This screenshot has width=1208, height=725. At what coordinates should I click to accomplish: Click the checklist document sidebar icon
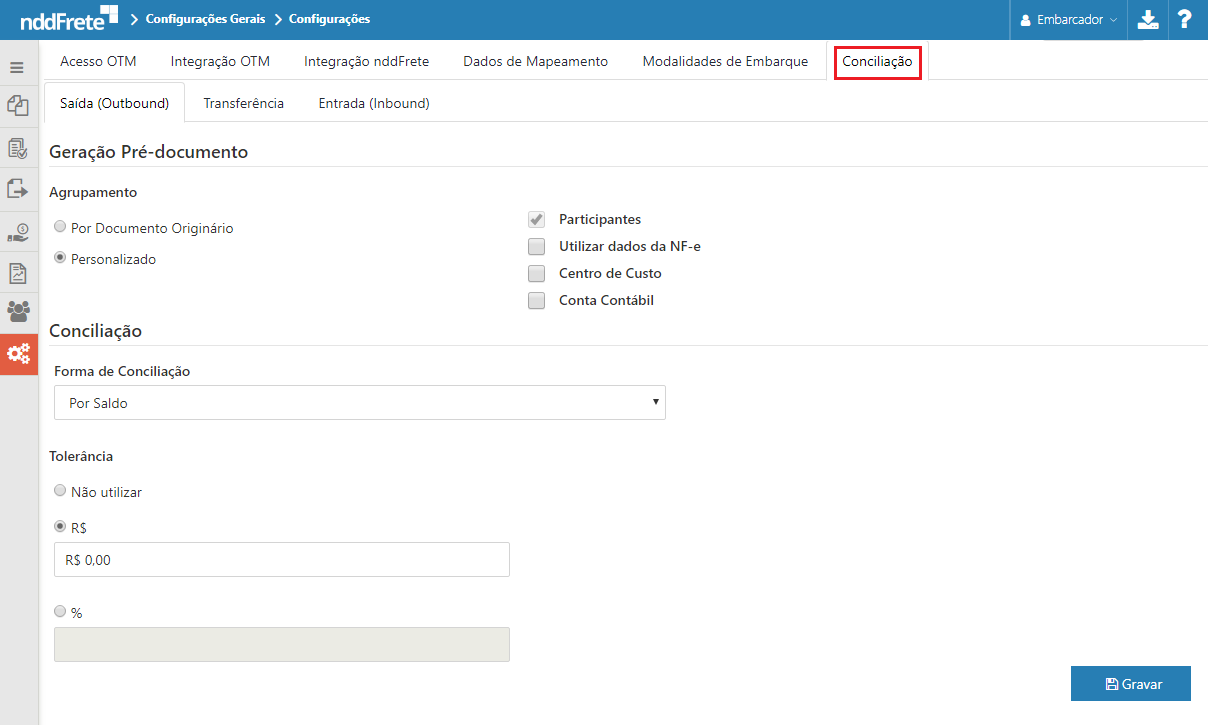17,148
